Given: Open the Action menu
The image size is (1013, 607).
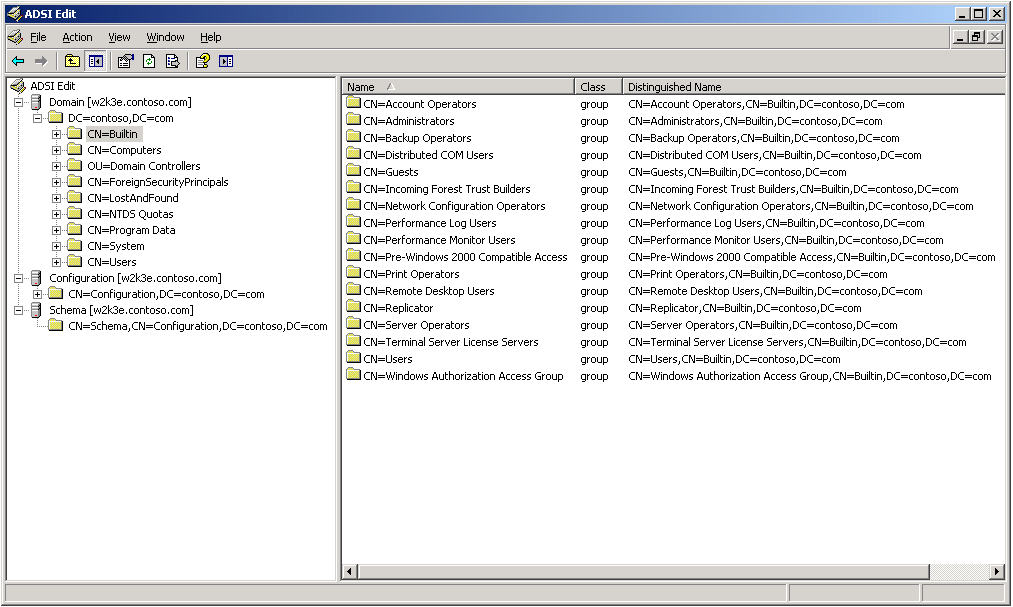Looking at the screenshot, I should pyautogui.click(x=77, y=37).
